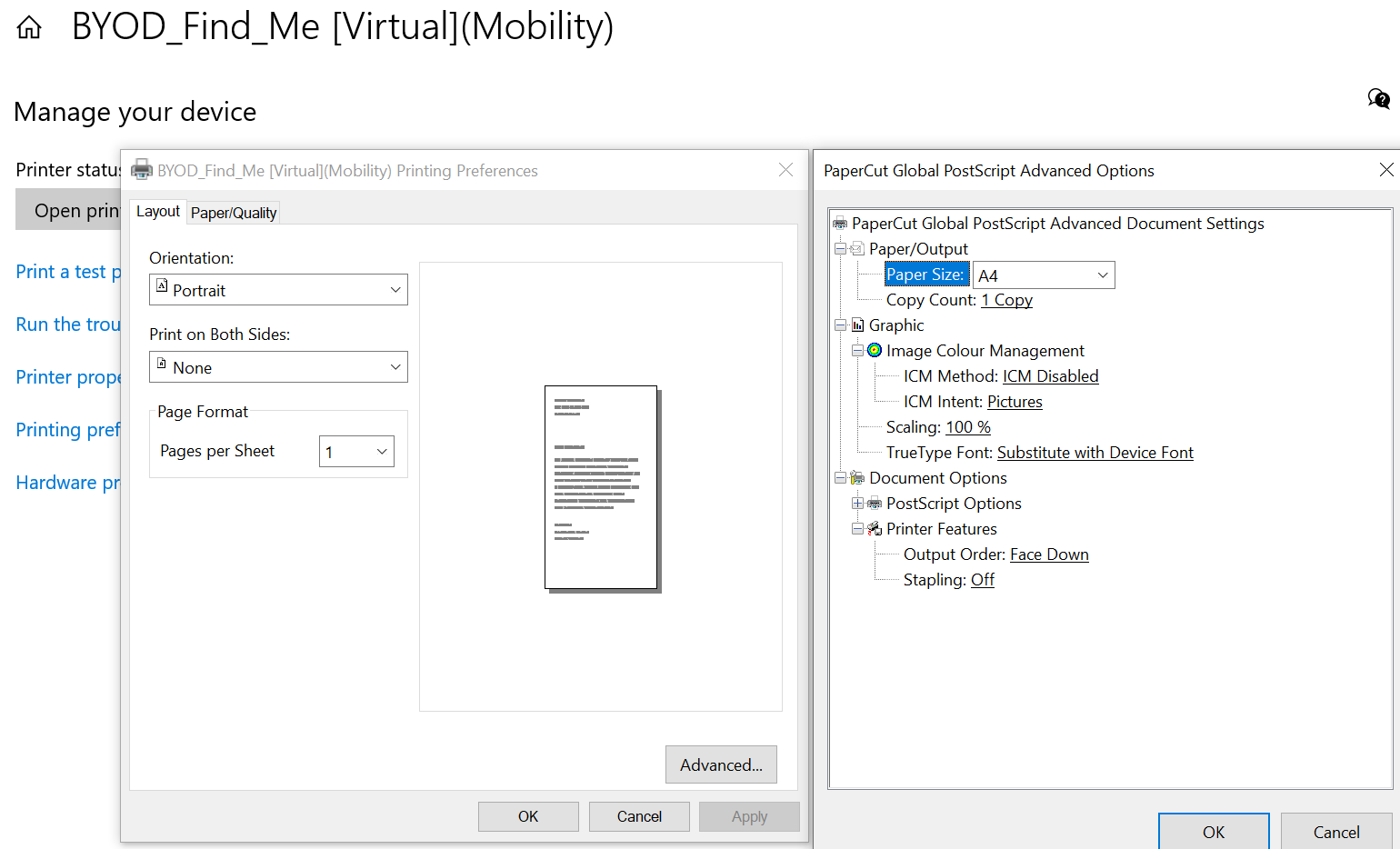The height and width of the screenshot is (849, 1400).
Task: Select the Document Options node icon
Action: coord(857,477)
